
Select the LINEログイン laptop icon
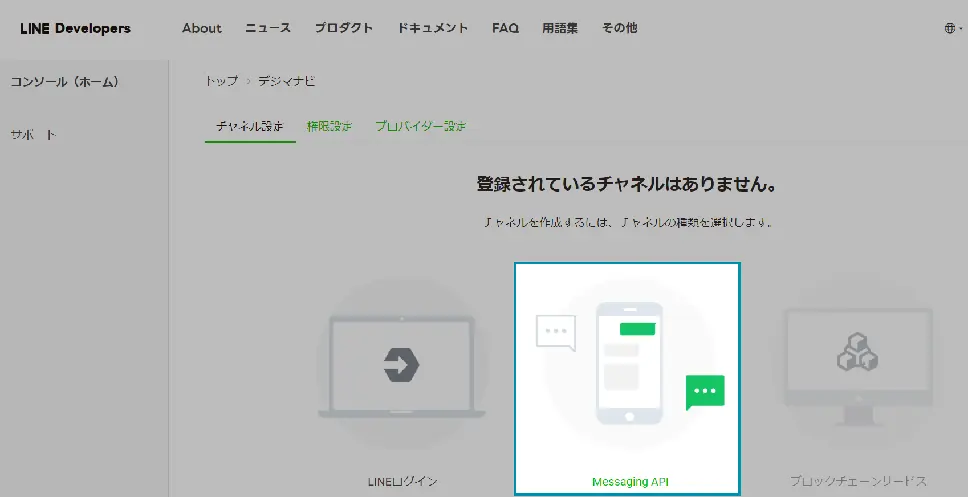click(402, 366)
